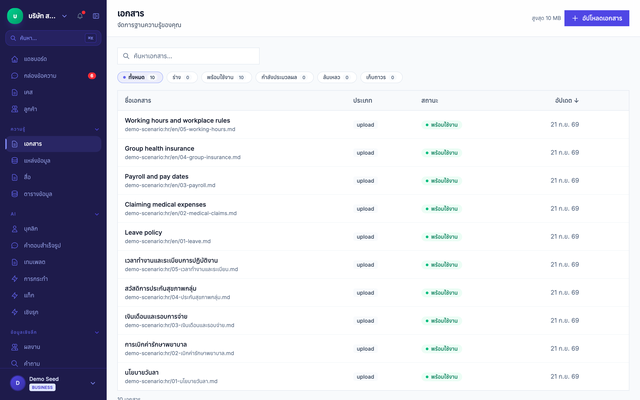The image size is (640, 400).
Task: Go to คำตอบสำเร็จรูป canned replies
Action: (53, 245)
